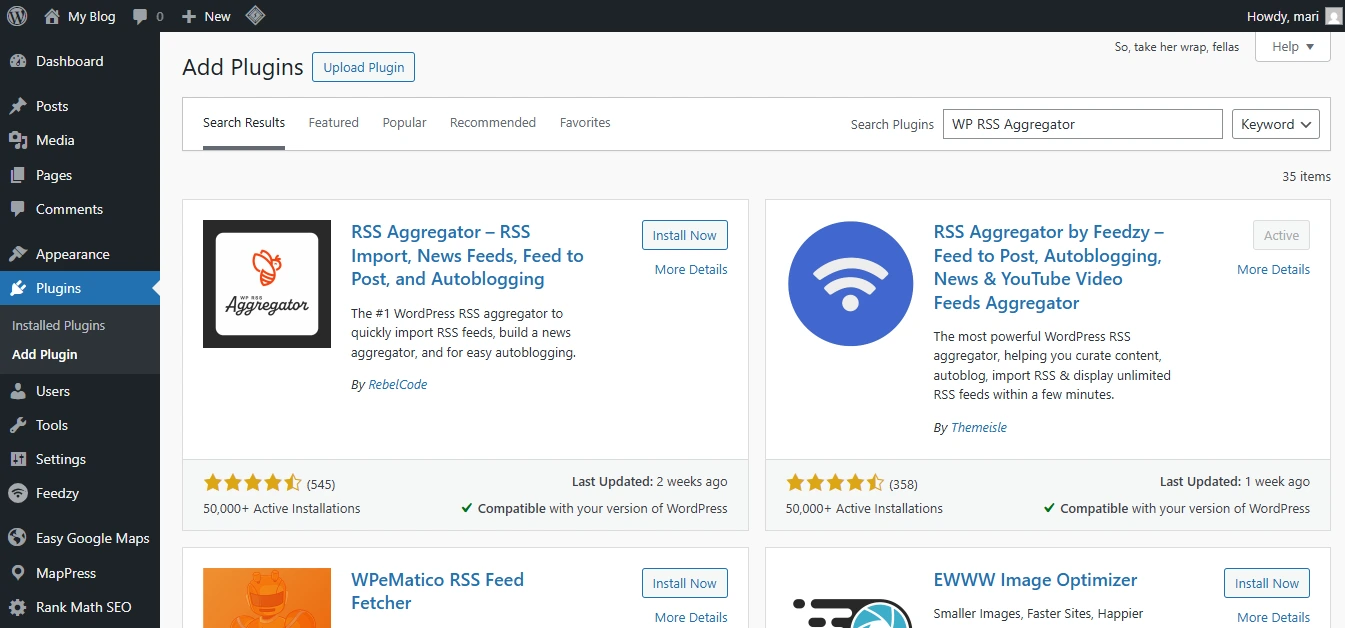Switch to the Featured tab
The image size is (1345, 628).
click(x=333, y=123)
